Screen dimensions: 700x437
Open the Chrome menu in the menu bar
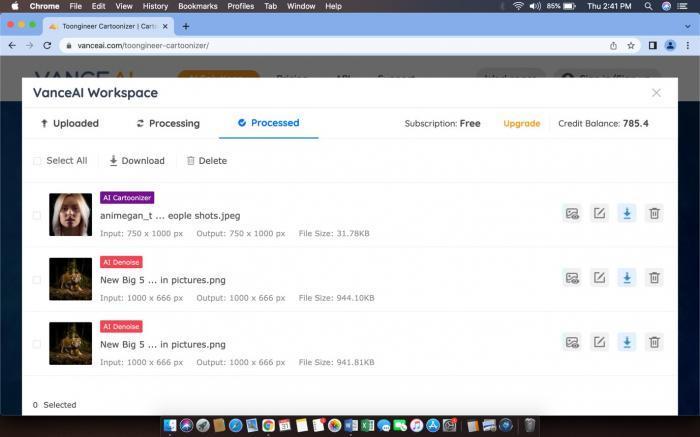[x=44, y=6]
